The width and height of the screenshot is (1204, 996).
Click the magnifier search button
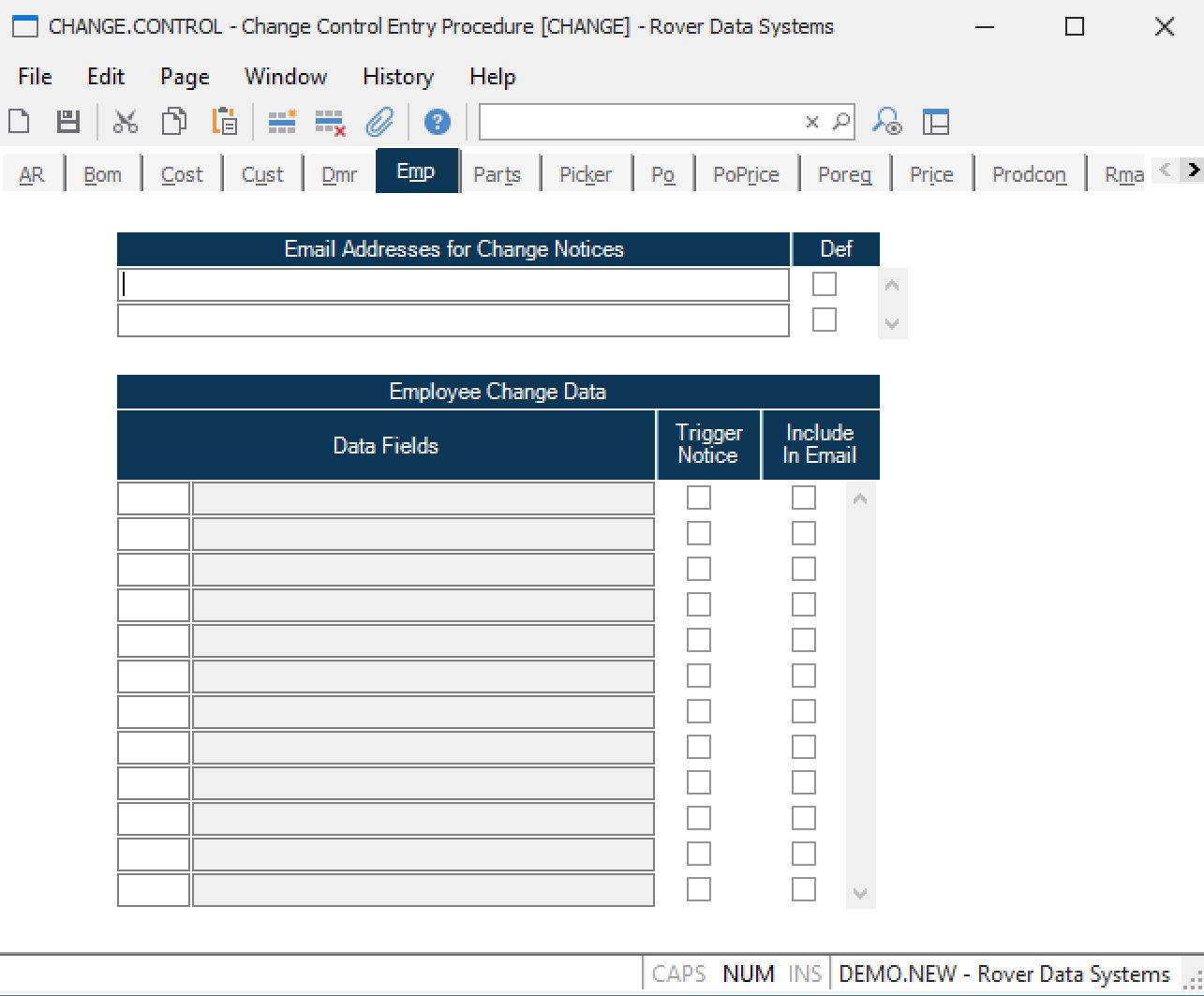[x=841, y=122]
